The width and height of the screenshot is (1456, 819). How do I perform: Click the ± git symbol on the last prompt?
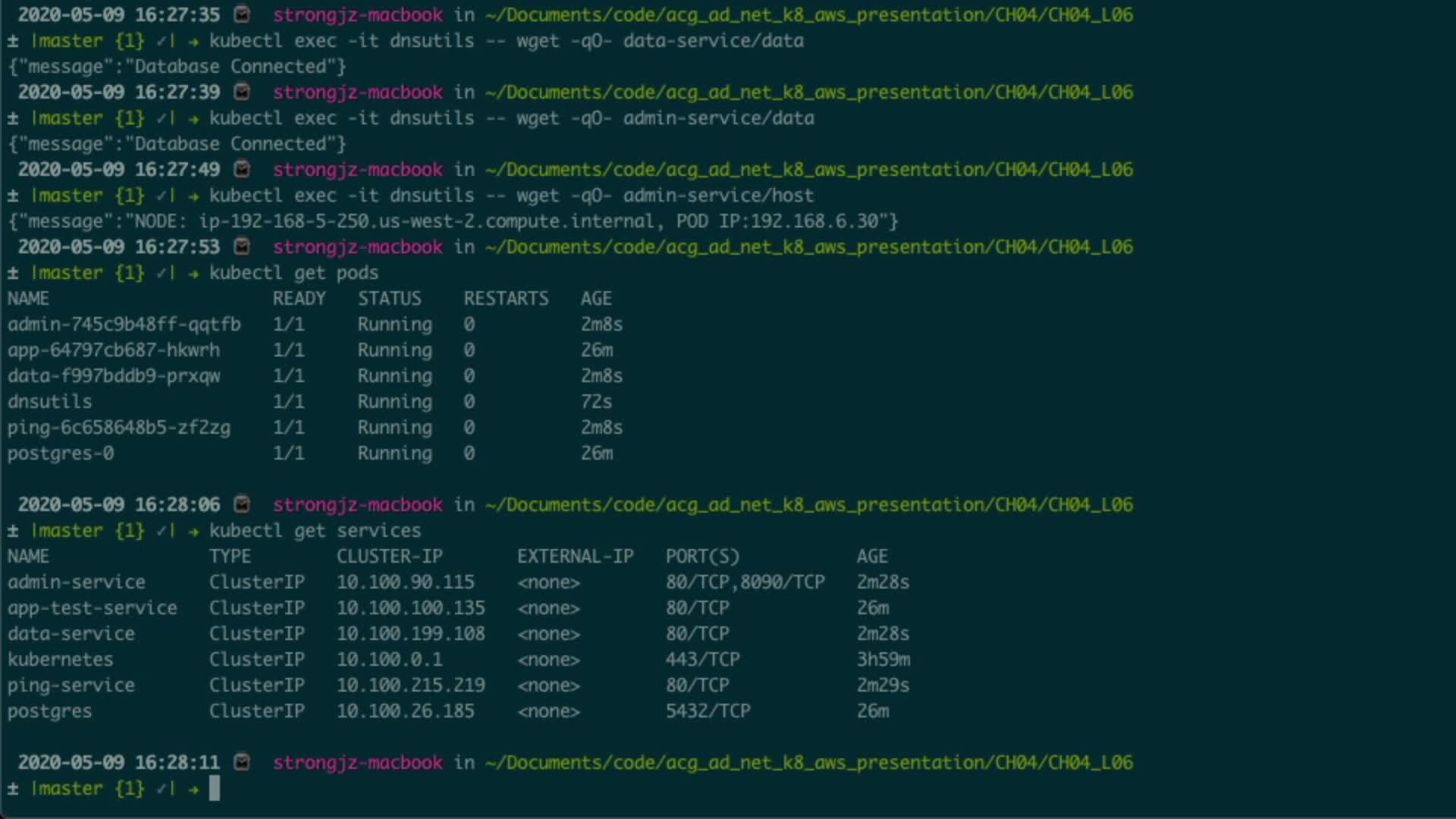pyautogui.click(x=13, y=789)
